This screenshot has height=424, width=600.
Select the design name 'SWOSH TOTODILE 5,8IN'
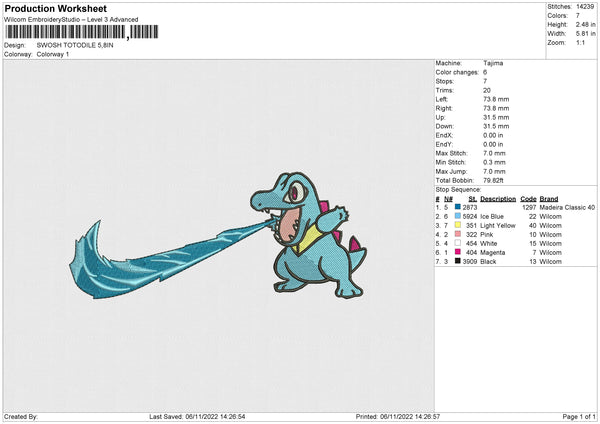tap(75, 45)
